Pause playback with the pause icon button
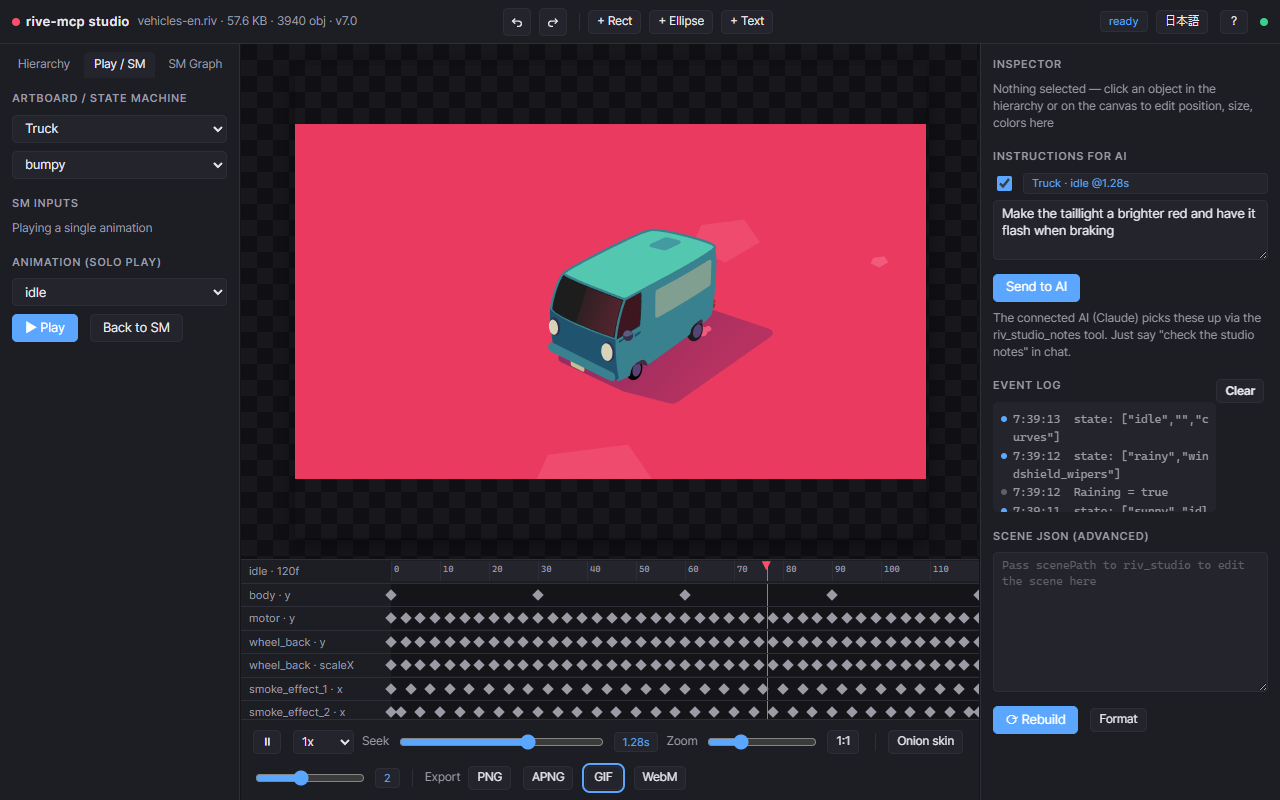This screenshot has width=1280, height=800. [x=266, y=742]
